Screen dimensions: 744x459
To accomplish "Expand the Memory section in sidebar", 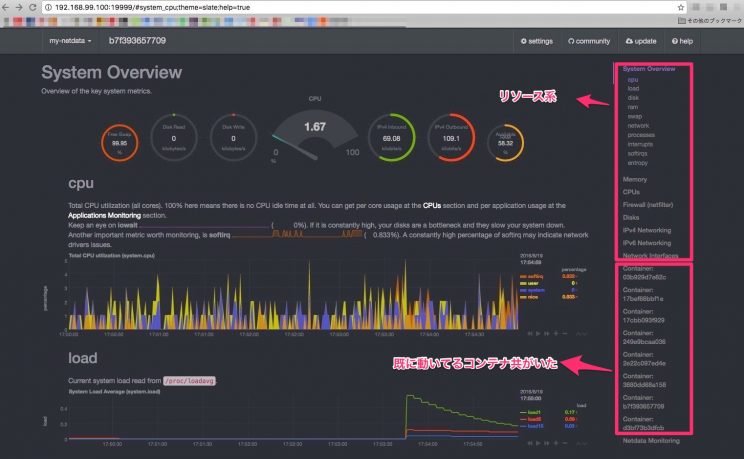I will click(635, 179).
